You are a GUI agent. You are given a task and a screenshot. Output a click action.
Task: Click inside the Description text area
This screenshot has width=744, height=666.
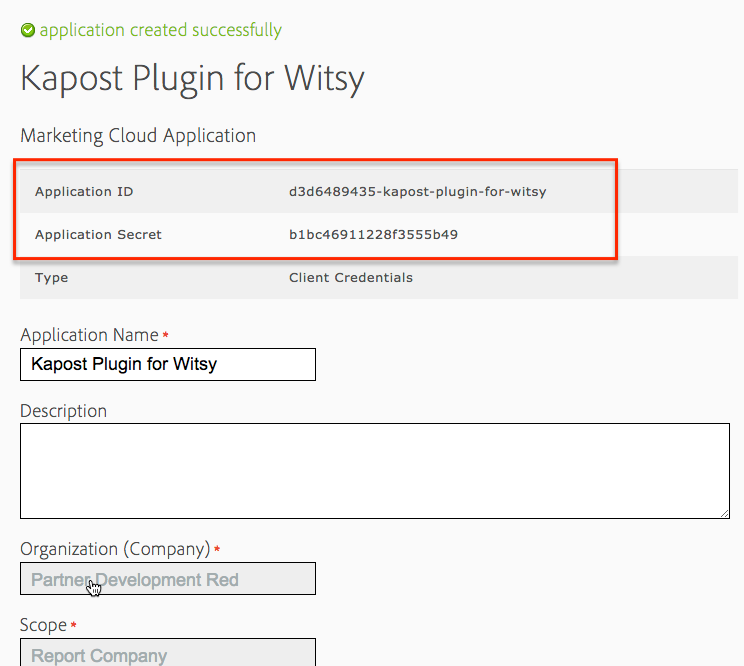pyautogui.click(x=375, y=471)
